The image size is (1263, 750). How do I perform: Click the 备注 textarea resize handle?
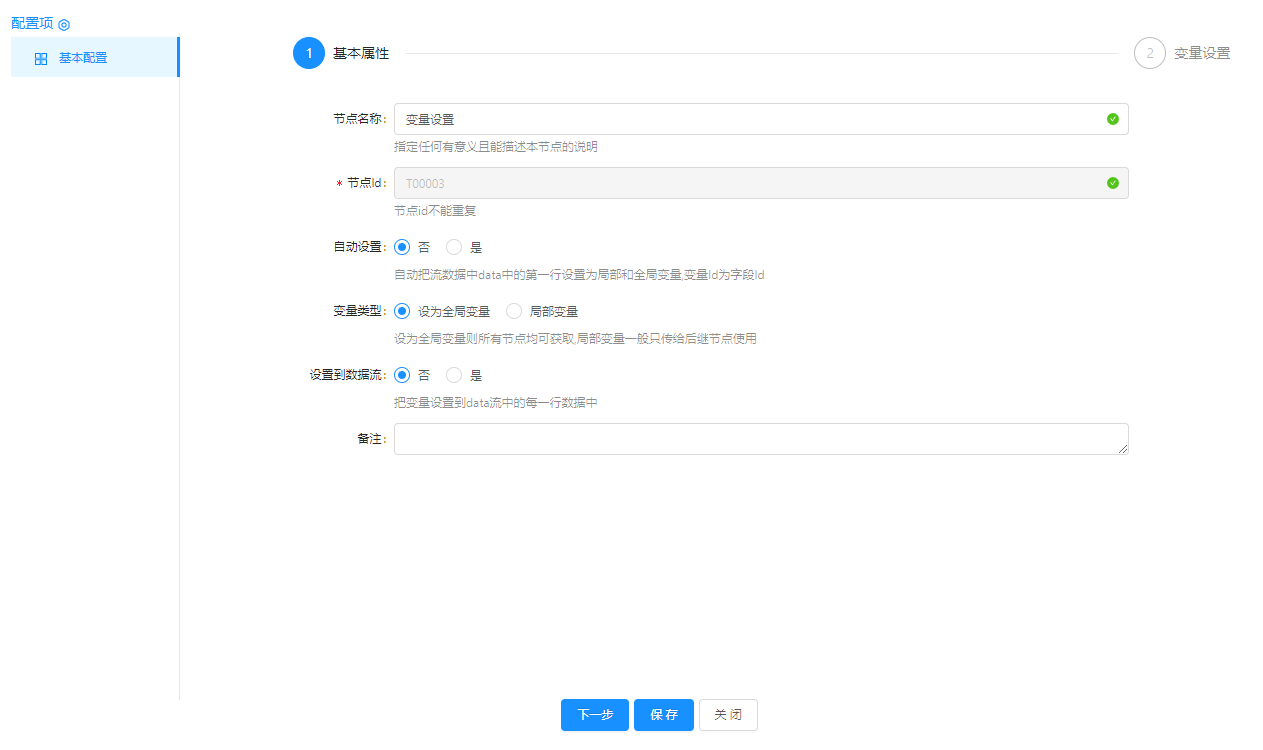point(1123,449)
